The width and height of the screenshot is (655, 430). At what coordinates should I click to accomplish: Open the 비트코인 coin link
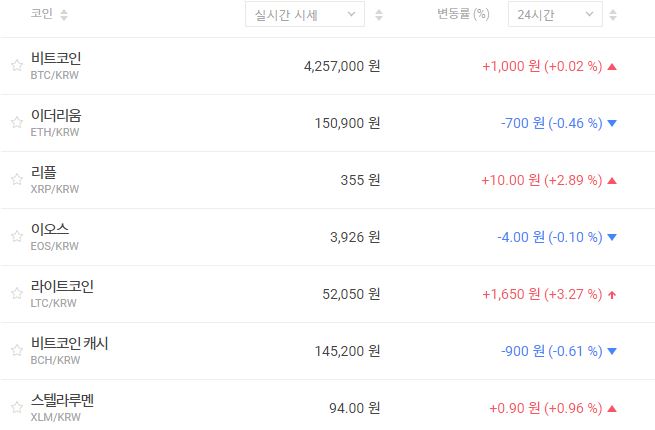click(56, 59)
